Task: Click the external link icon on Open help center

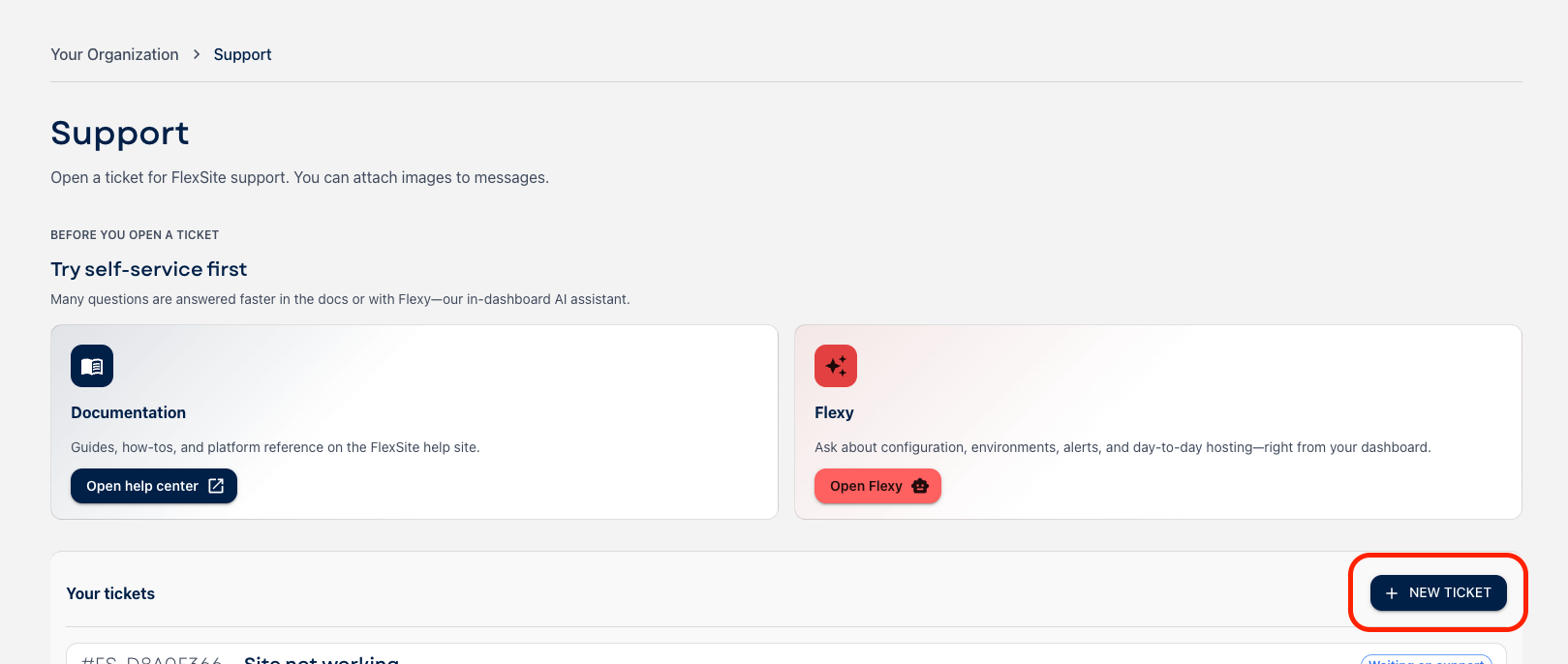Action: point(216,486)
